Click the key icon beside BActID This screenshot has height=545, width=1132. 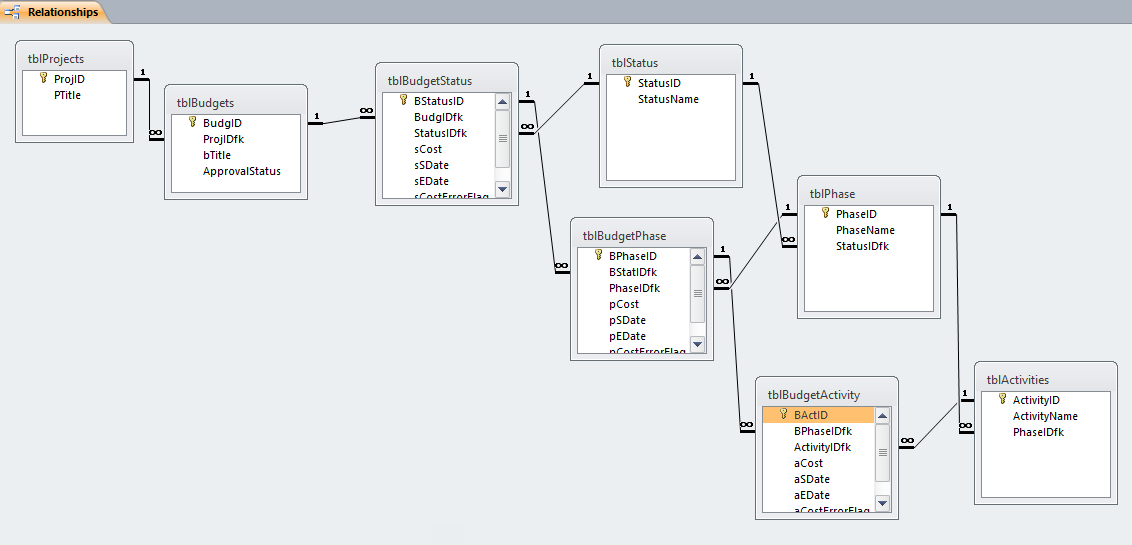pyautogui.click(x=783, y=414)
